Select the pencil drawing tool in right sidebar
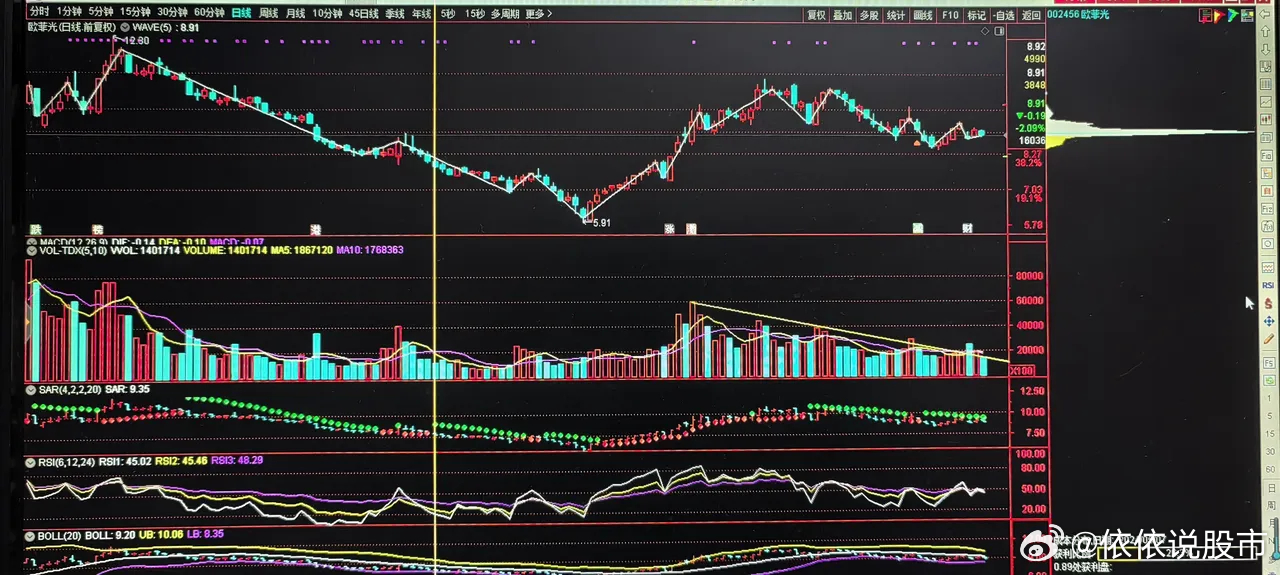1280x575 pixels. point(1268,339)
